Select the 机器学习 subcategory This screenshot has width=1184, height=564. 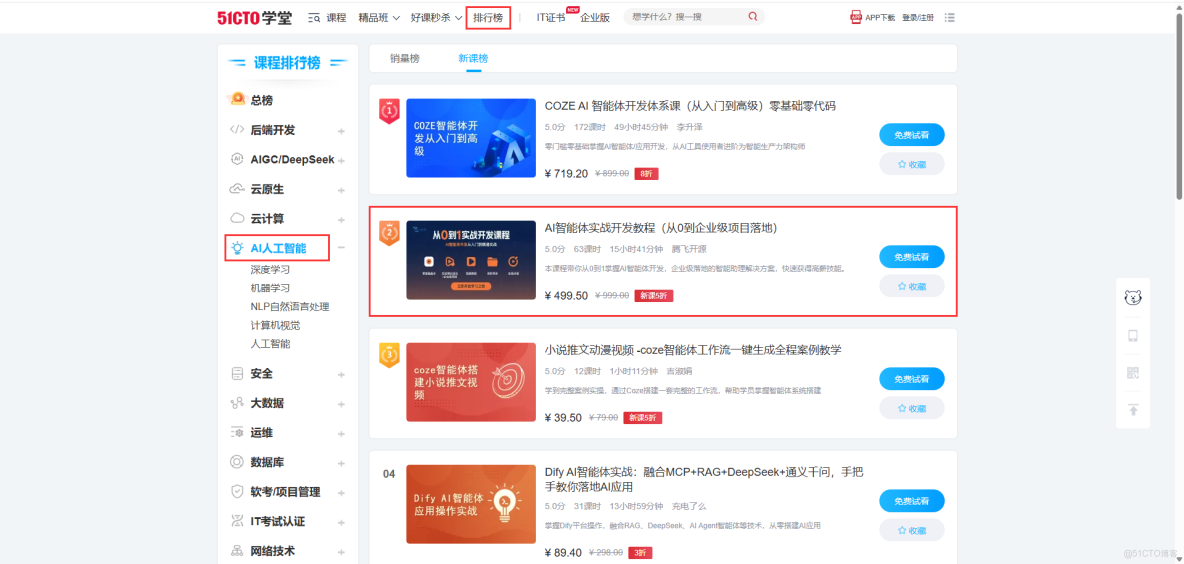[270, 288]
